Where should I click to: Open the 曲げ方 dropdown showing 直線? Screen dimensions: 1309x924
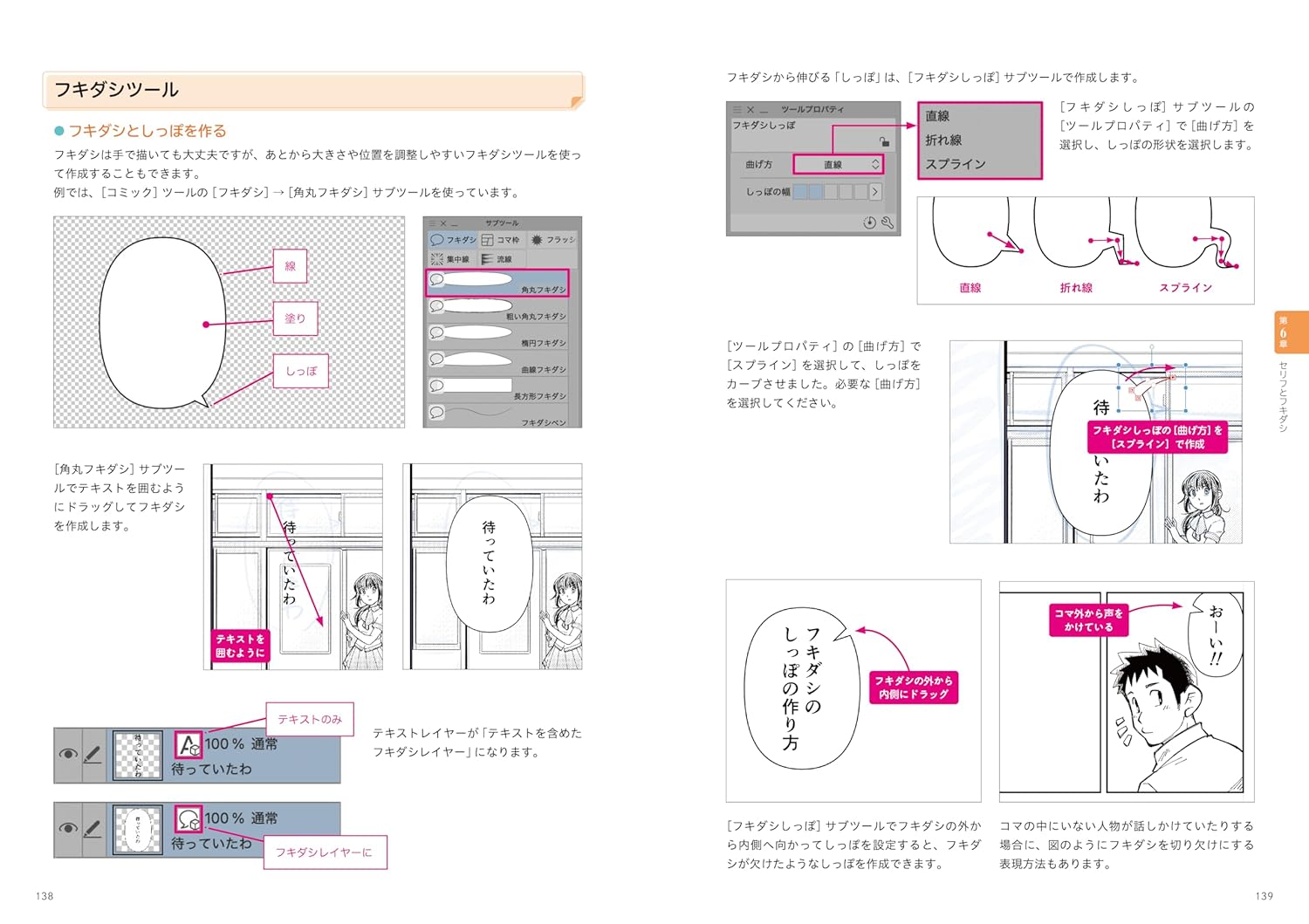(x=838, y=164)
